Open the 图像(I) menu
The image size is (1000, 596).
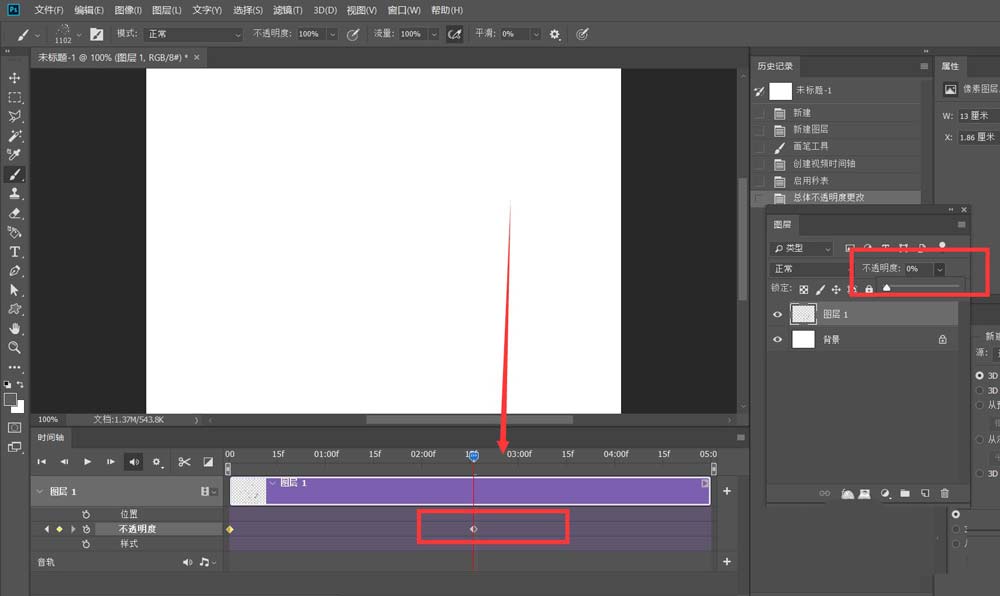coord(128,10)
